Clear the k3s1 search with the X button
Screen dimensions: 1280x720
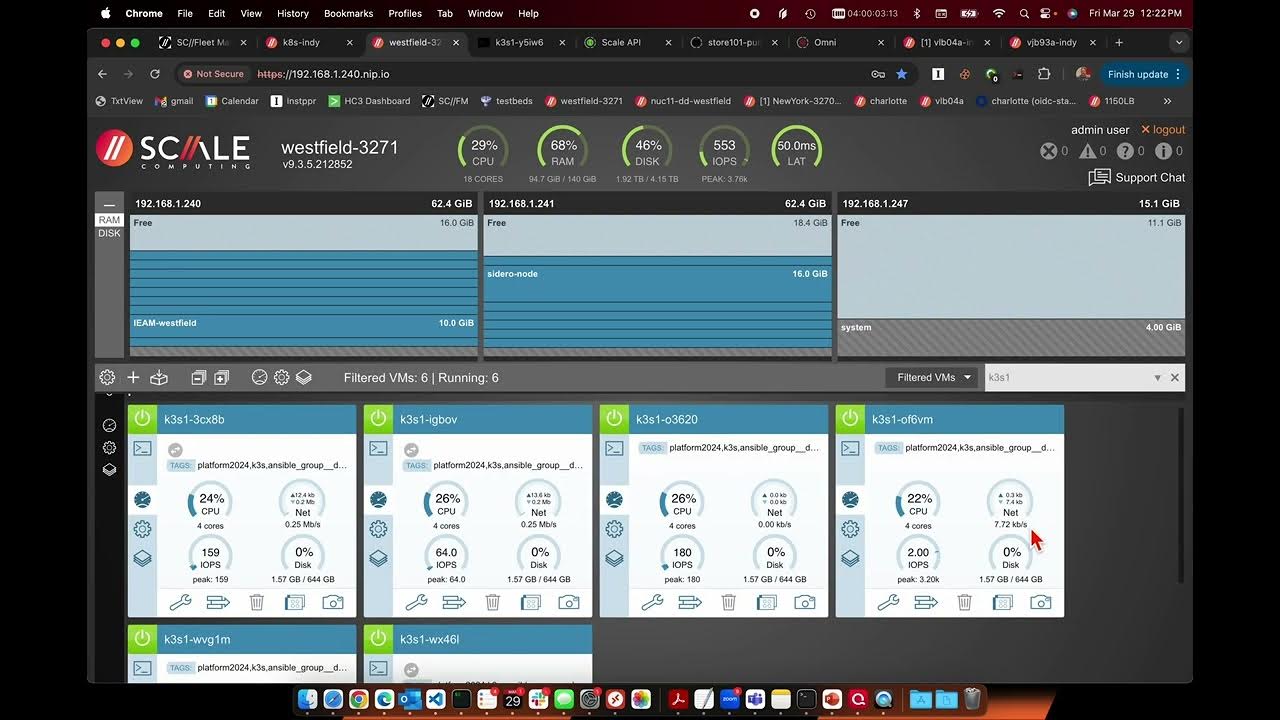(1175, 378)
